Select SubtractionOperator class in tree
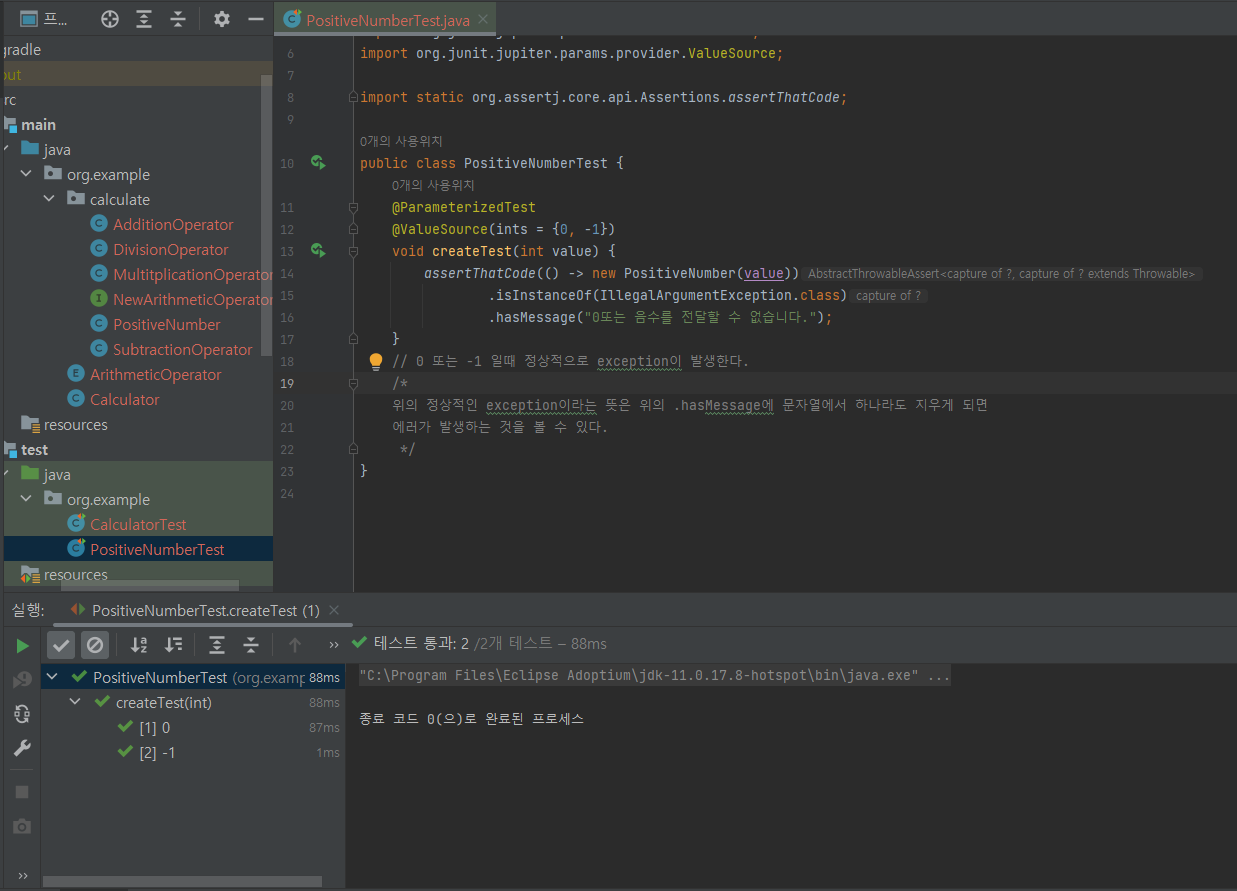Image resolution: width=1237 pixels, height=891 pixels. tap(171, 350)
